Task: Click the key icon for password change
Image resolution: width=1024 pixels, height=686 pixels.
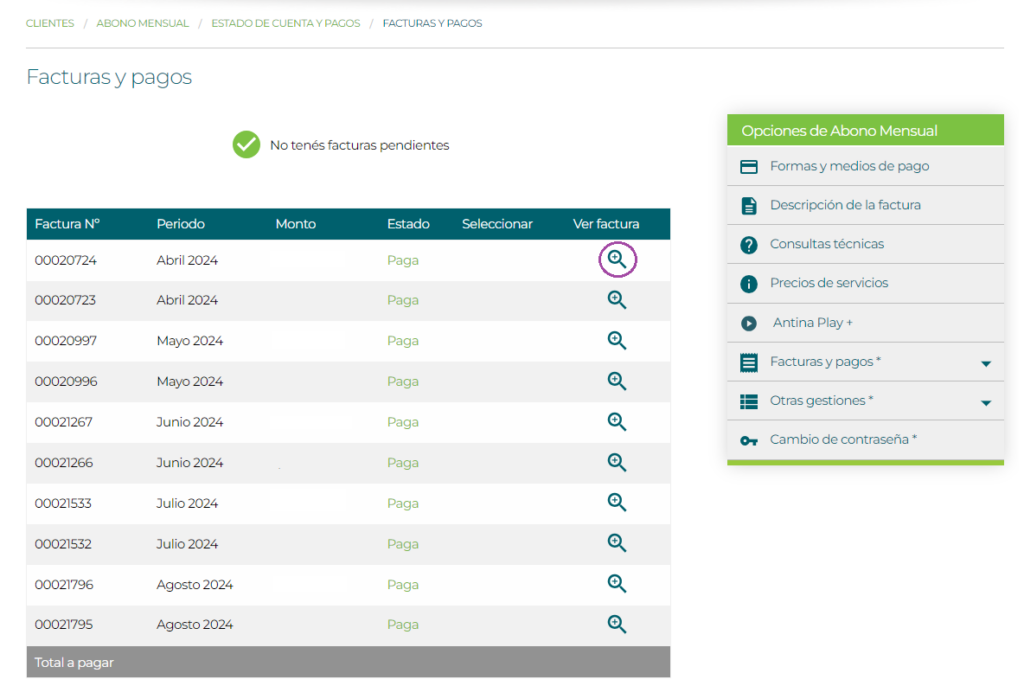Action: click(x=748, y=441)
